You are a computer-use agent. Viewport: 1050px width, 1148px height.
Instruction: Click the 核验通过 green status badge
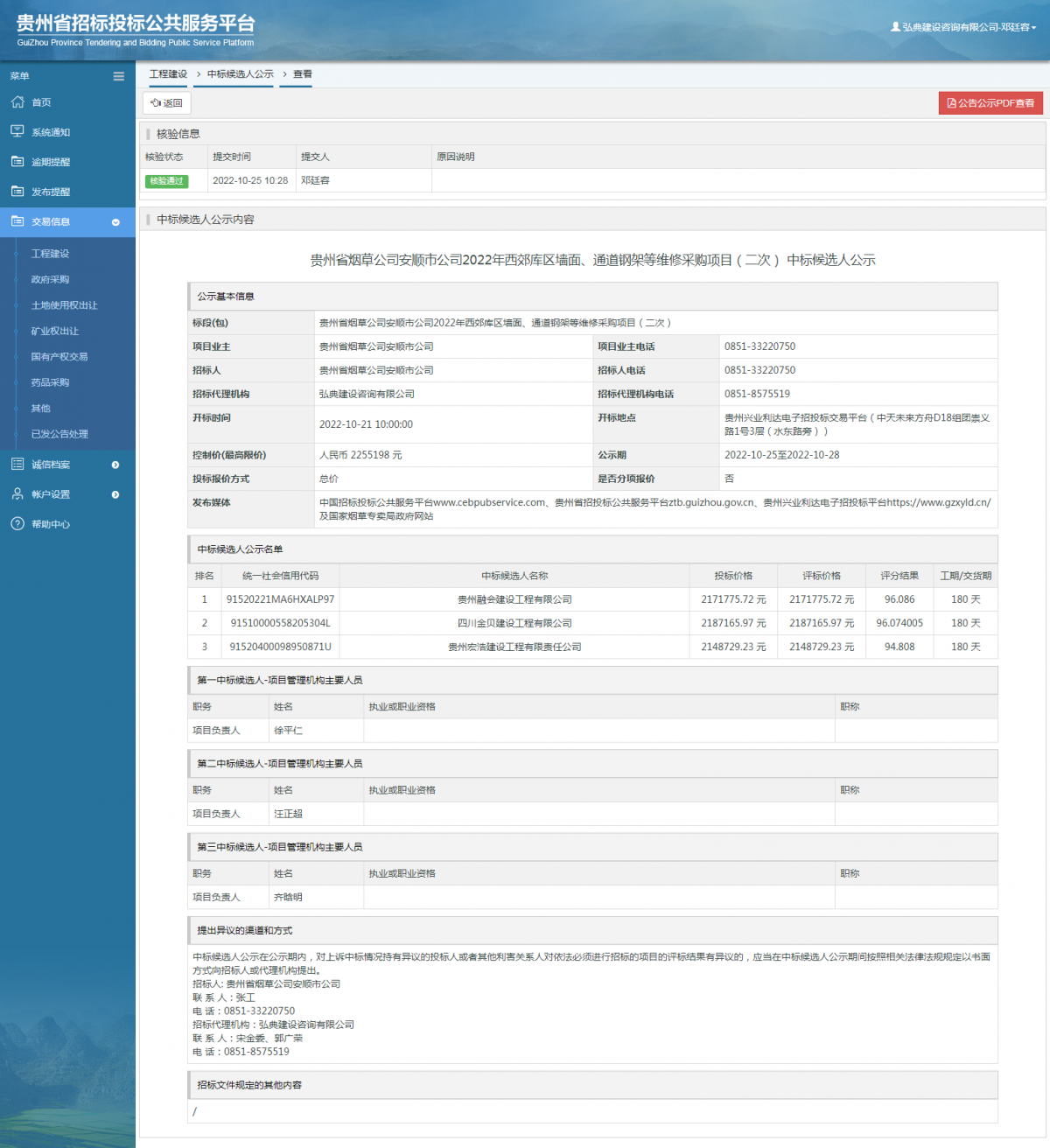166,181
